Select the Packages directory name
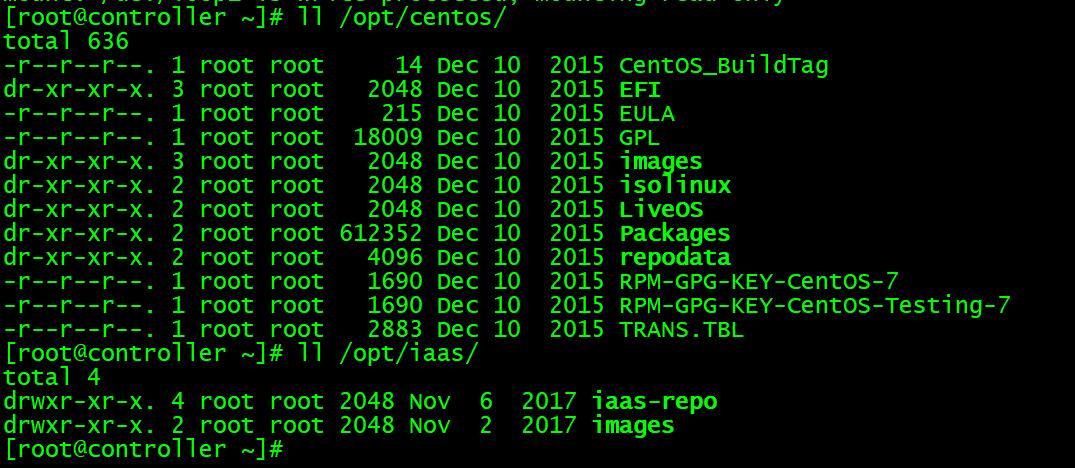This screenshot has width=1075, height=468. 675,234
